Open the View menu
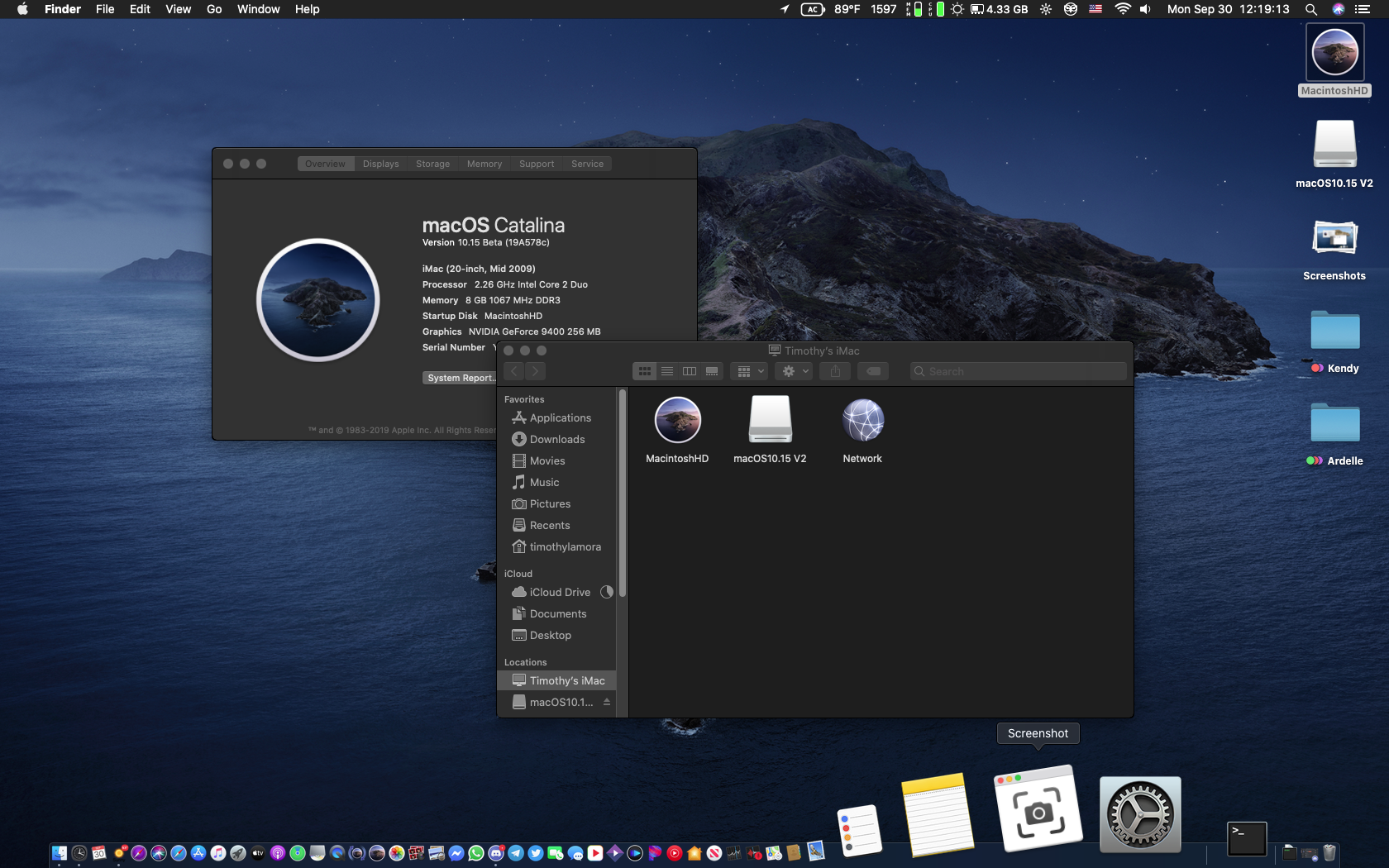 click(179, 9)
